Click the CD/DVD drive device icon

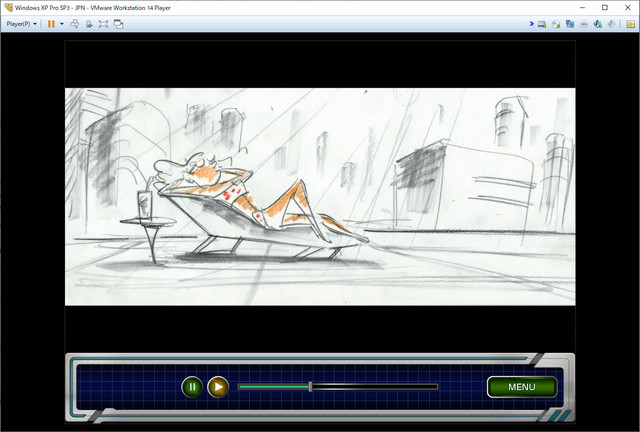point(556,24)
